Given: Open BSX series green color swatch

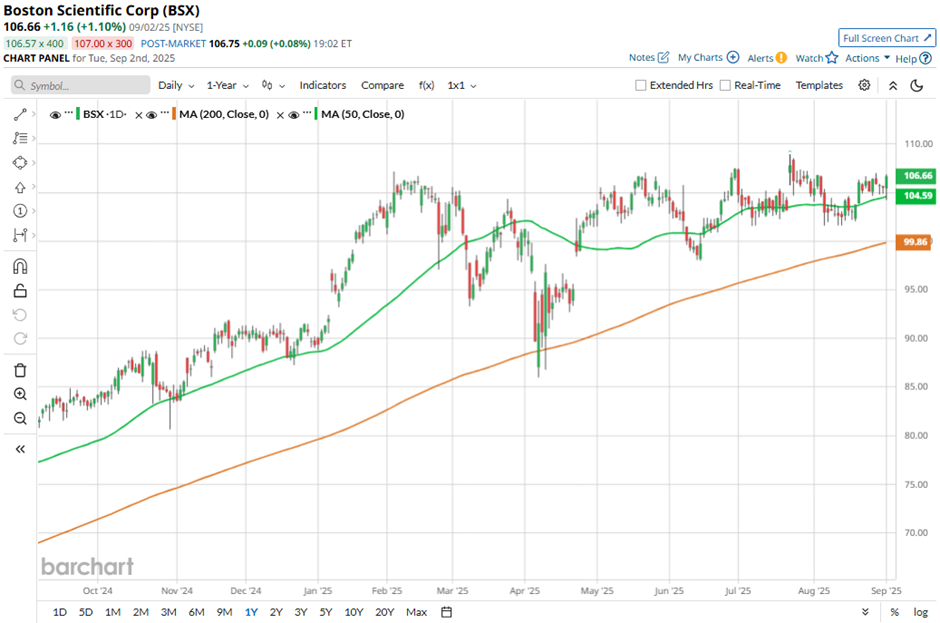Looking at the screenshot, I should click(x=78, y=114).
